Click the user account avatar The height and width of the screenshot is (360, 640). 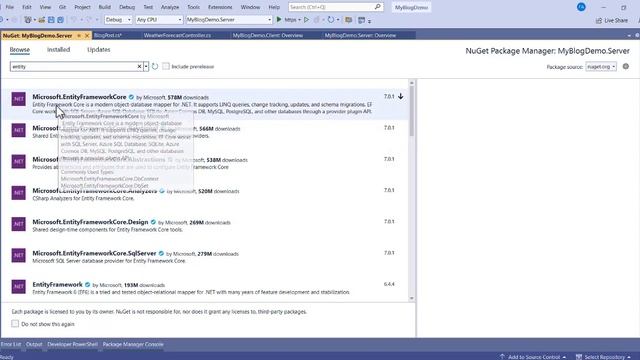pos(581,7)
